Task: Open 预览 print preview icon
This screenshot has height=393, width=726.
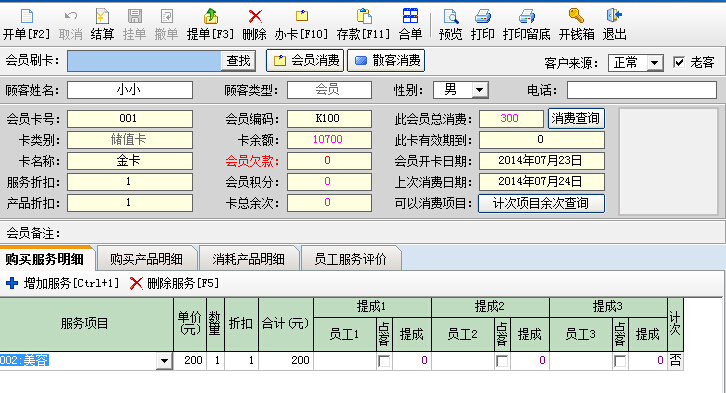Action: tap(451, 17)
